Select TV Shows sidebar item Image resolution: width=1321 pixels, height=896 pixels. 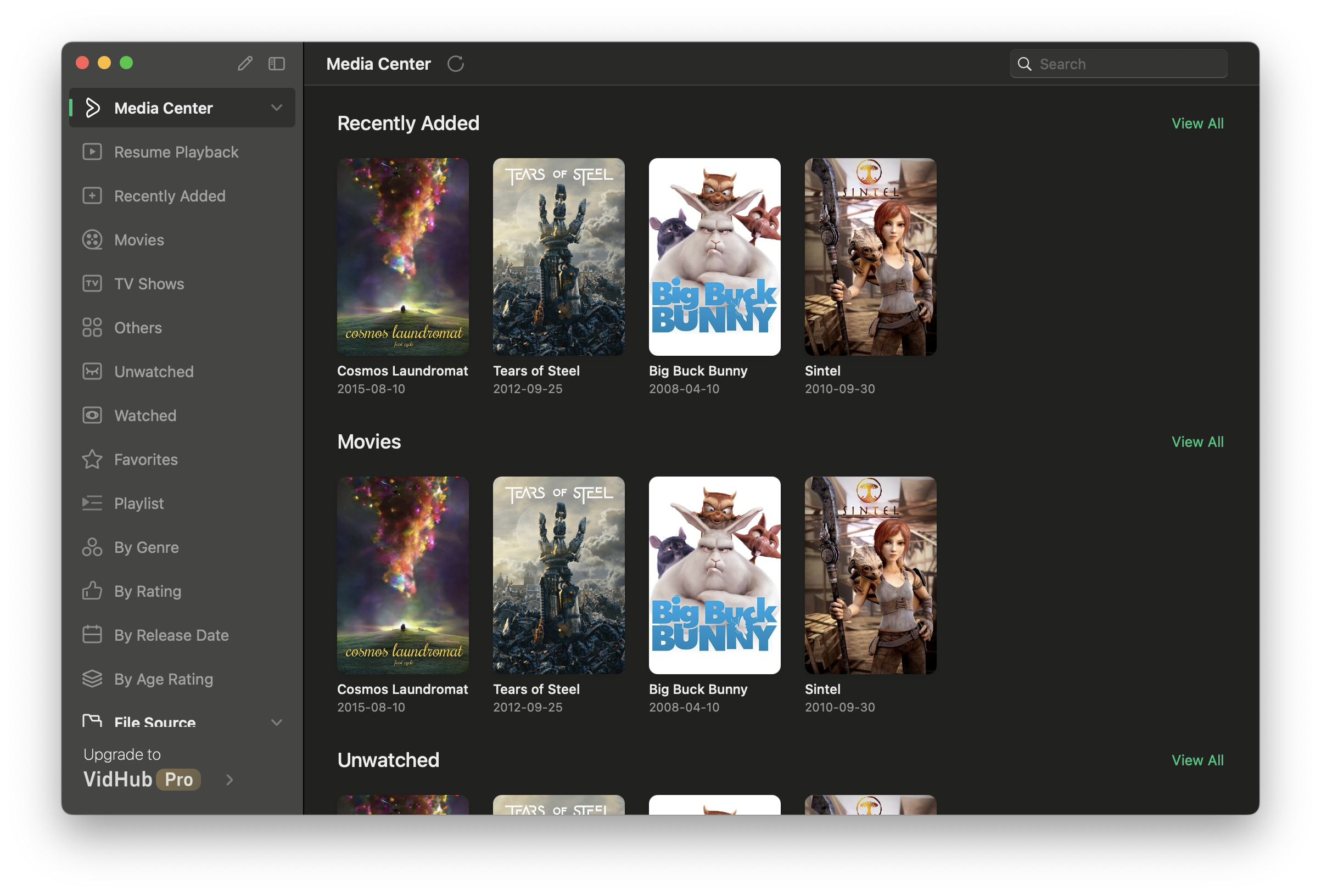(x=182, y=283)
